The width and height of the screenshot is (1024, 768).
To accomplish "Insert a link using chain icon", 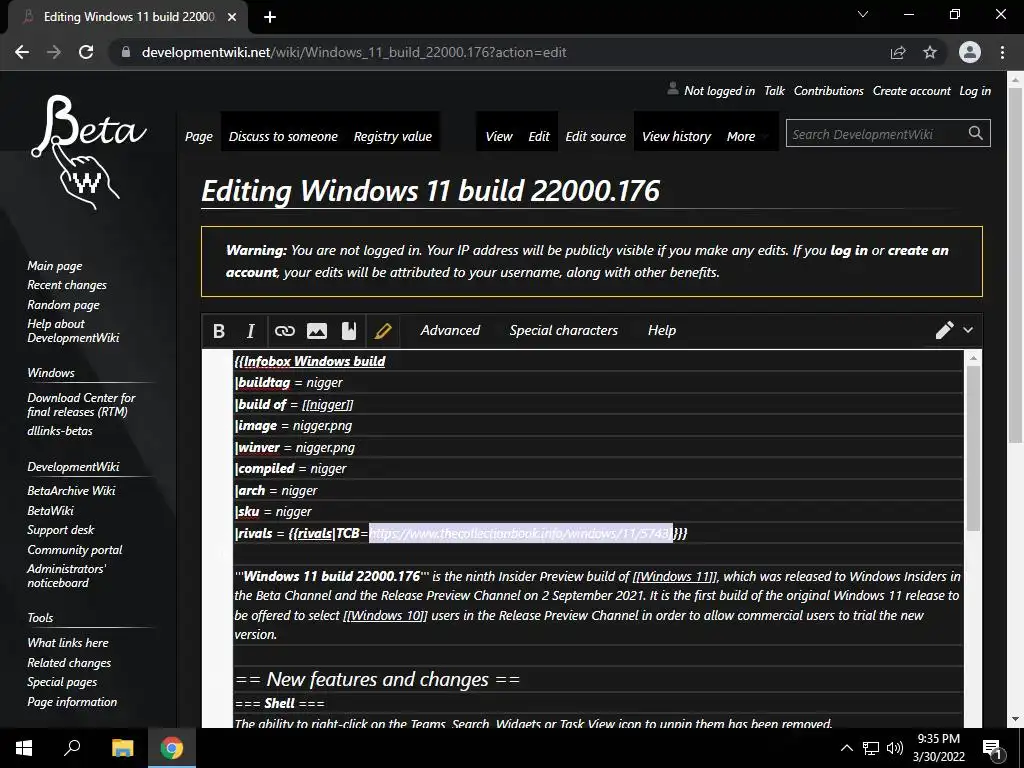I will [284, 331].
